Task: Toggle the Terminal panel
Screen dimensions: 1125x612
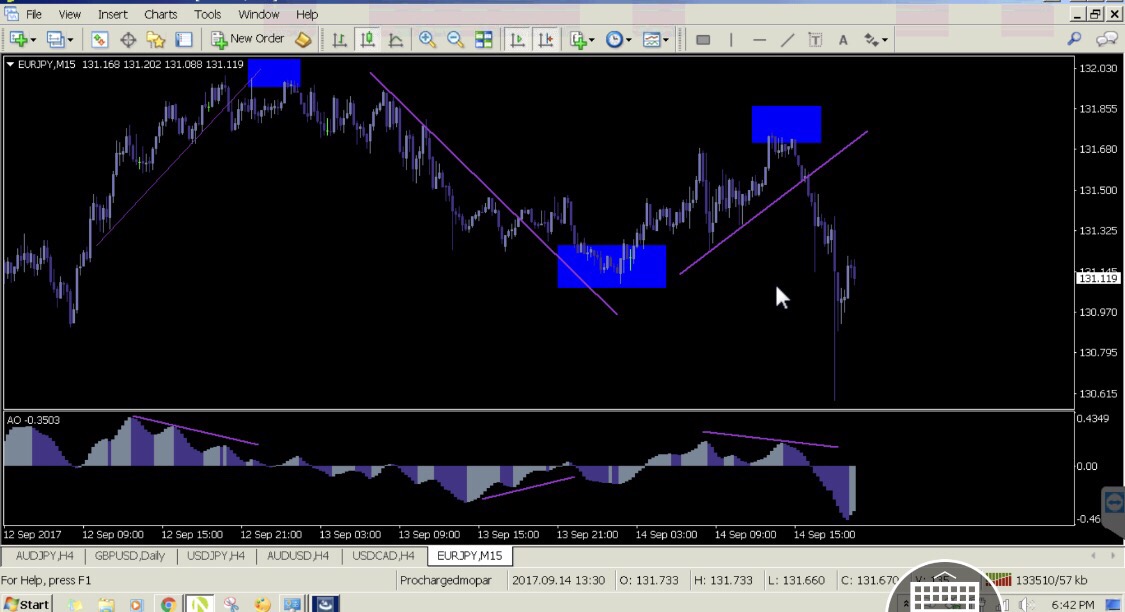Action: click(184, 39)
